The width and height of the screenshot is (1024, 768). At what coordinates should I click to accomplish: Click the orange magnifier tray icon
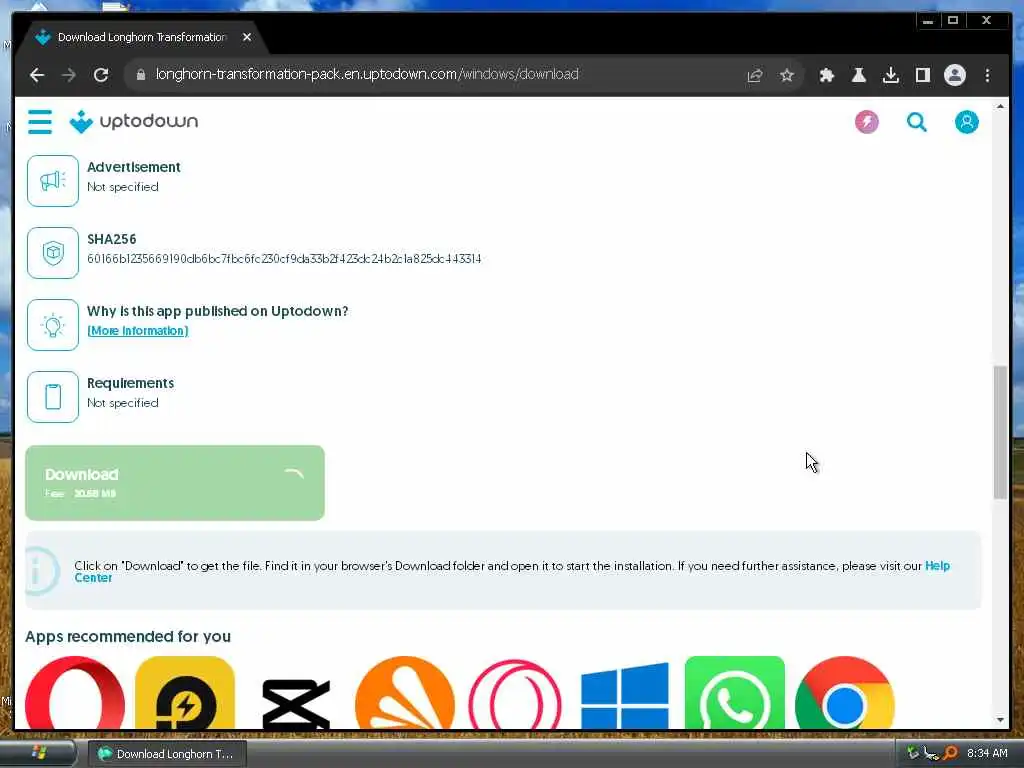950,753
